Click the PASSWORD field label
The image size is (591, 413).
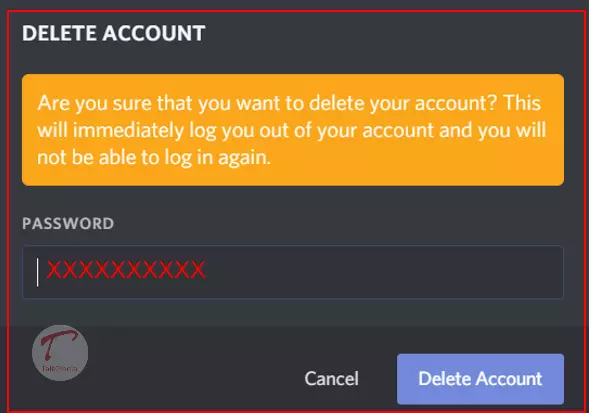68,223
